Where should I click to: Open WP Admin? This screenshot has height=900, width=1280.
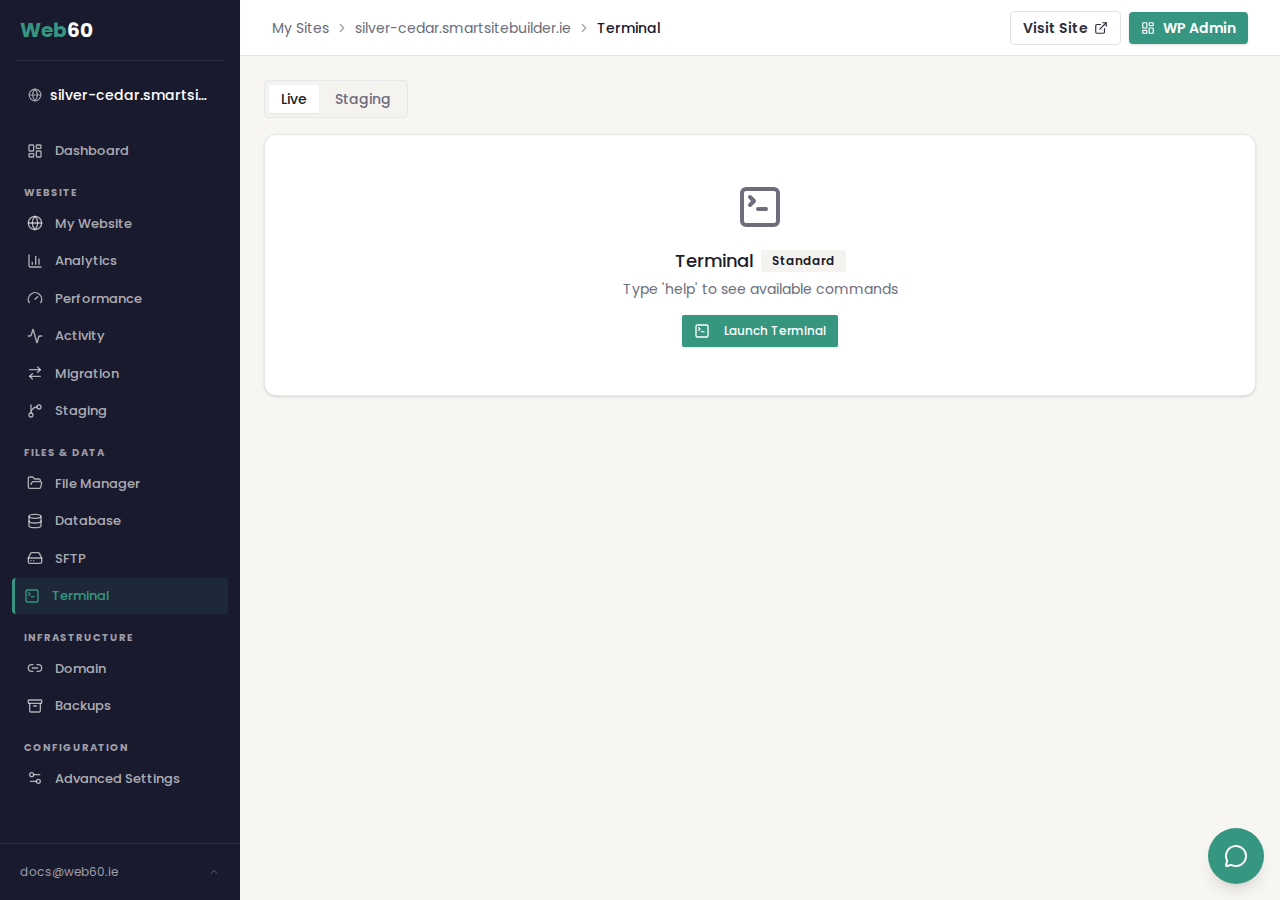pyautogui.click(x=1188, y=28)
